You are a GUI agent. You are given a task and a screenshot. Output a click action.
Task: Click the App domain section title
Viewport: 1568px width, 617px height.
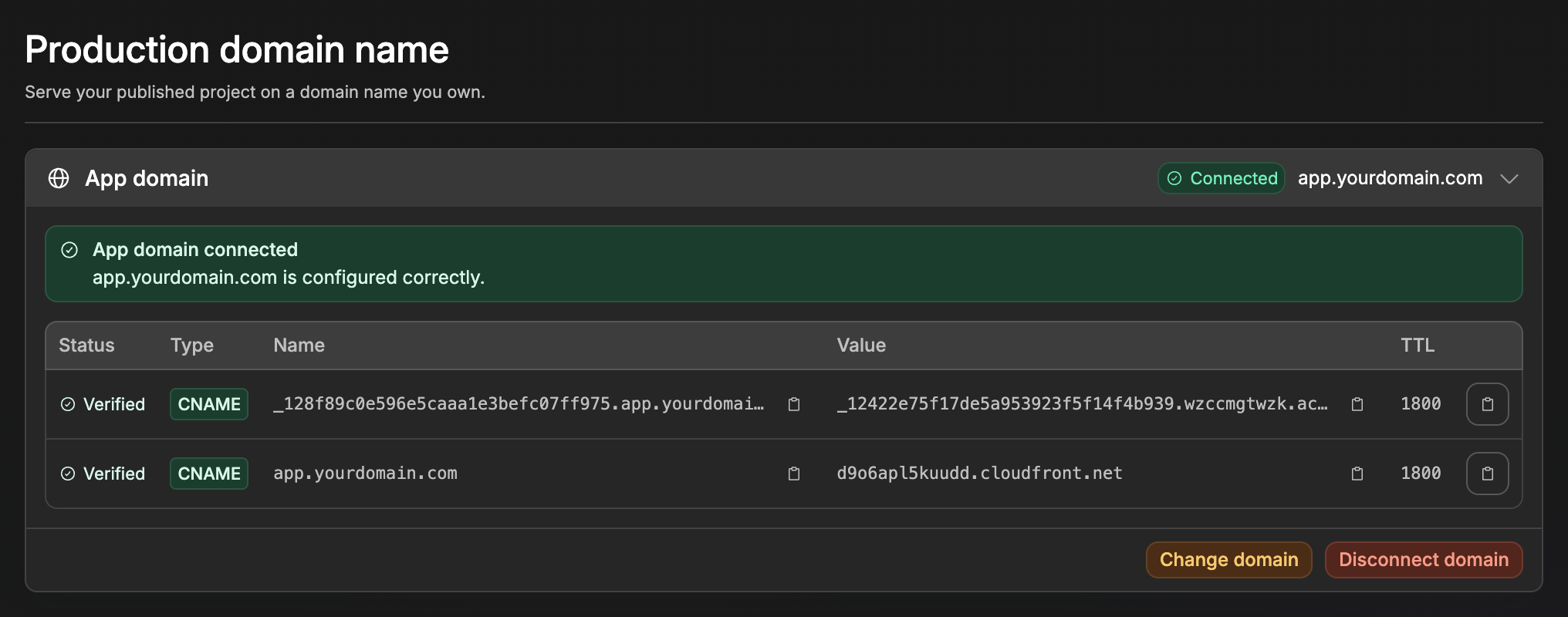[x=147, y=178]
